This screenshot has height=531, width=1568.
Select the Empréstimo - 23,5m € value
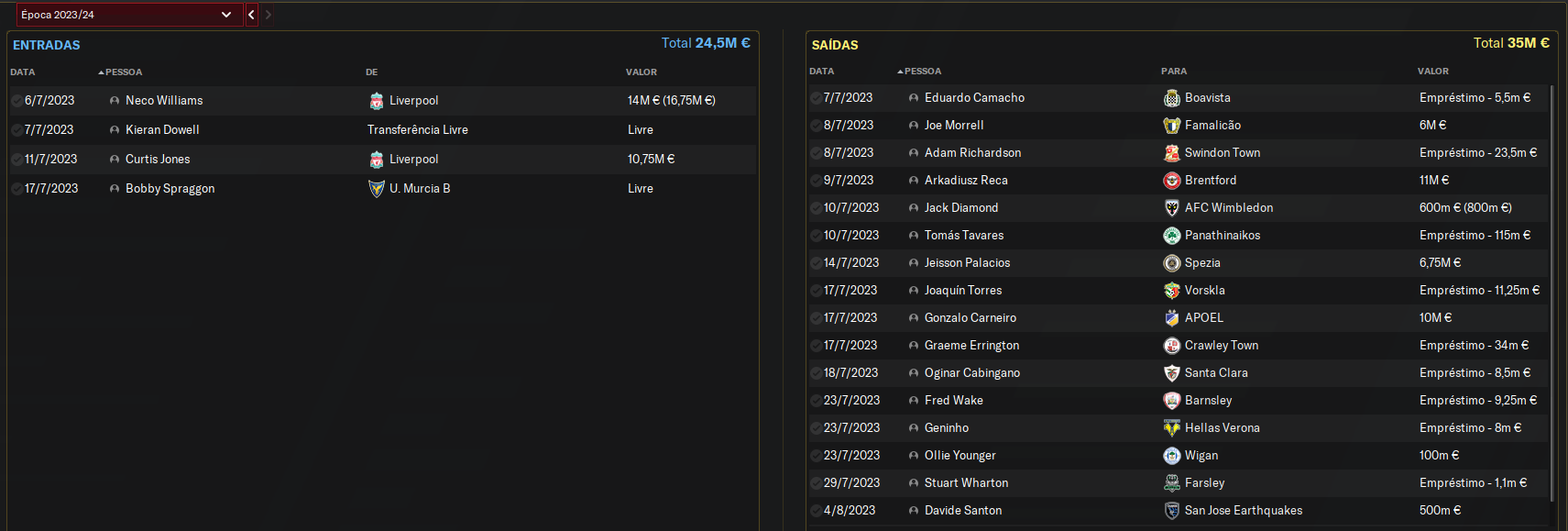(x=1478, y=153)
